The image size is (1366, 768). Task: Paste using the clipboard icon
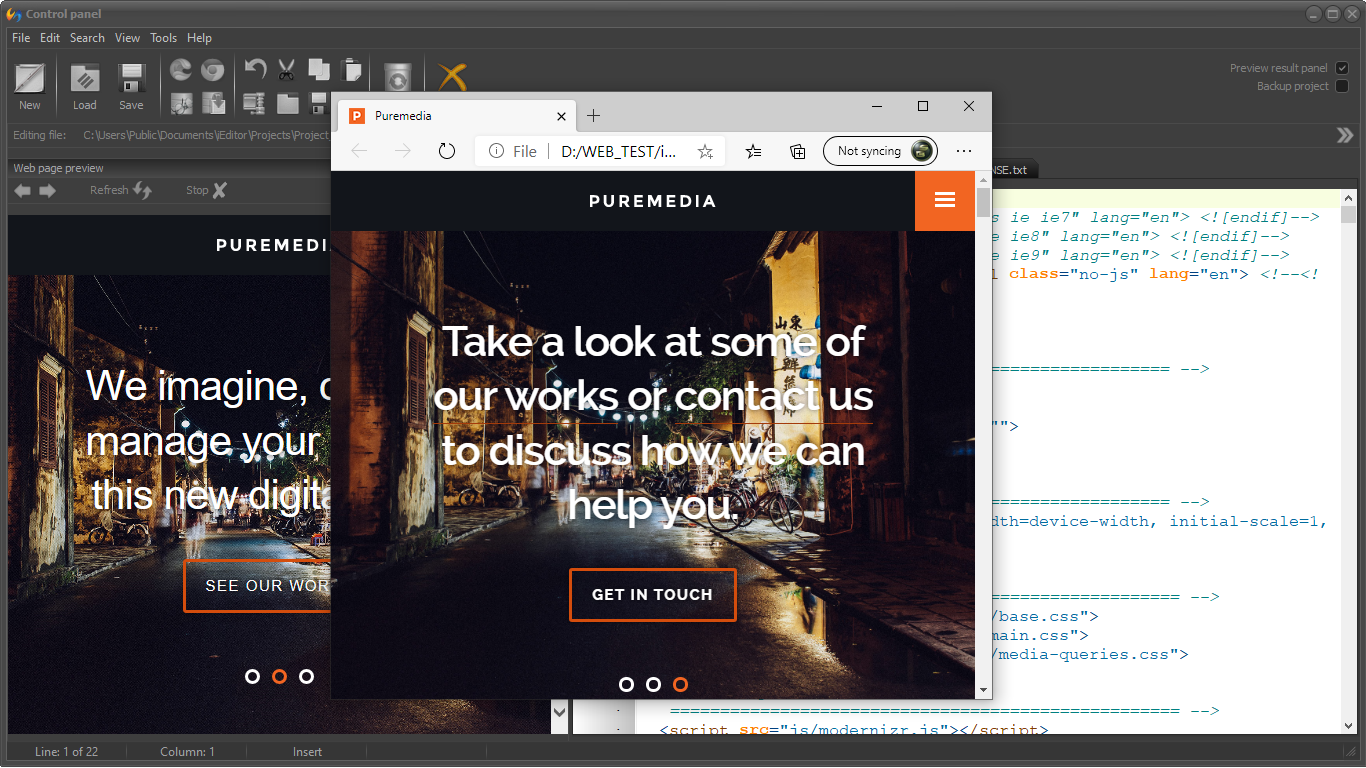pos(351,69)
